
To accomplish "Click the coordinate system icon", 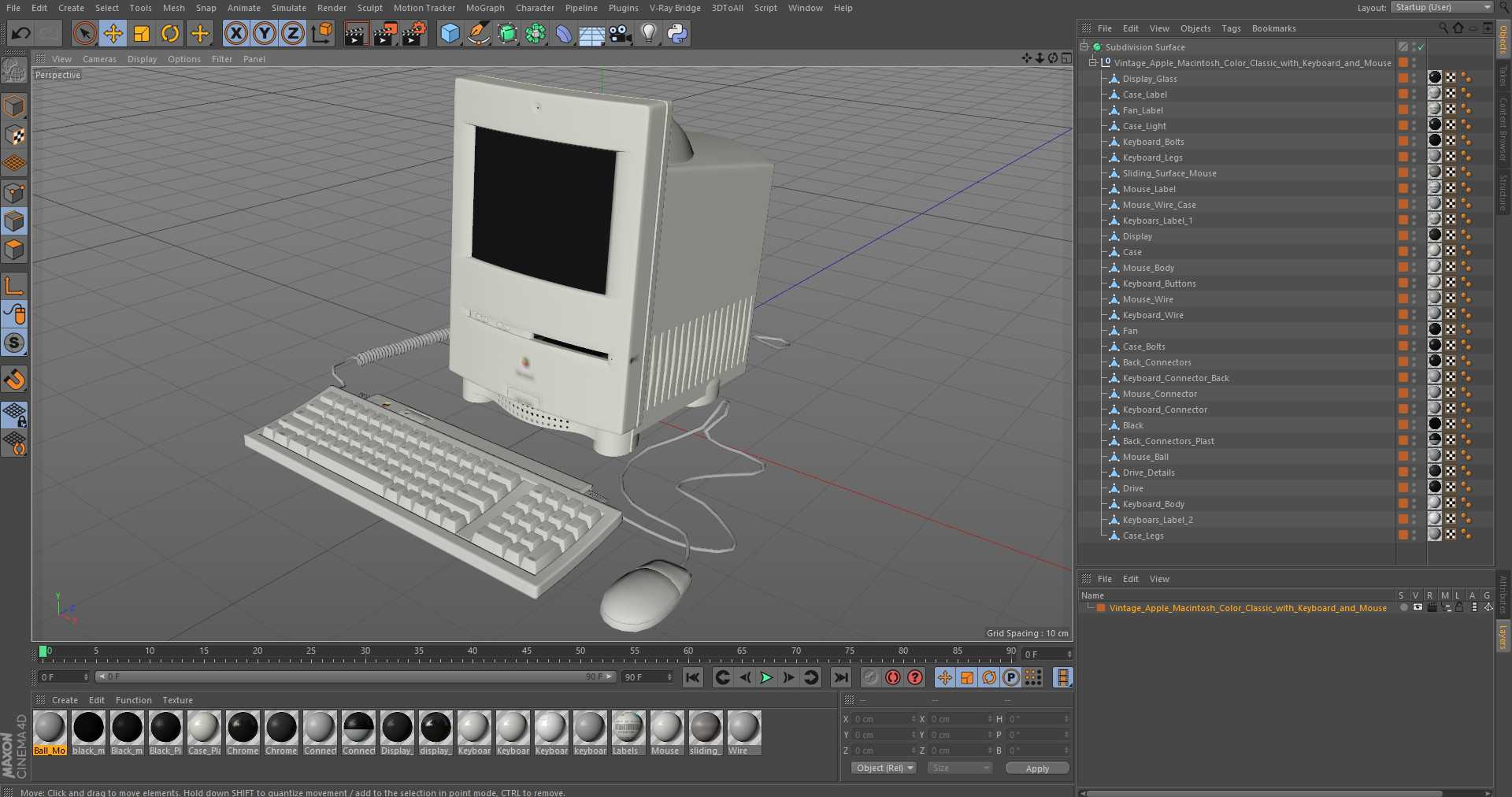I will [322, 33].
